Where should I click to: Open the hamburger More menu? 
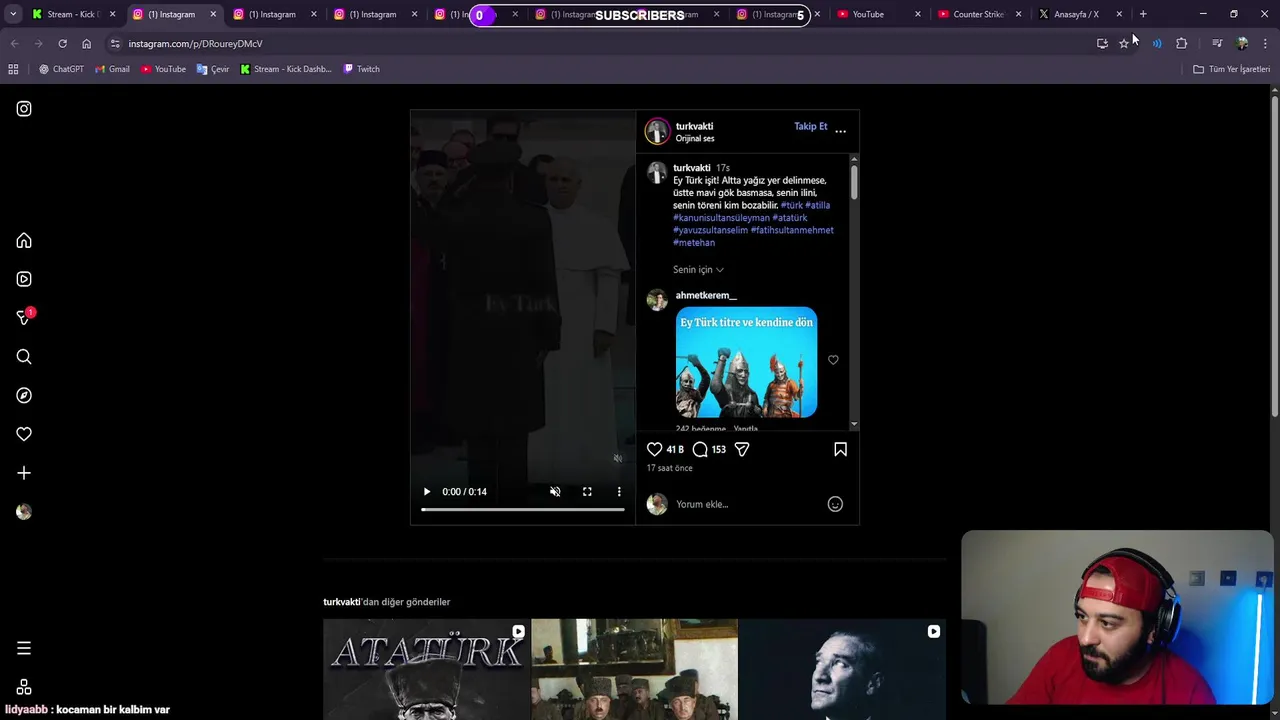click(24, 648)
